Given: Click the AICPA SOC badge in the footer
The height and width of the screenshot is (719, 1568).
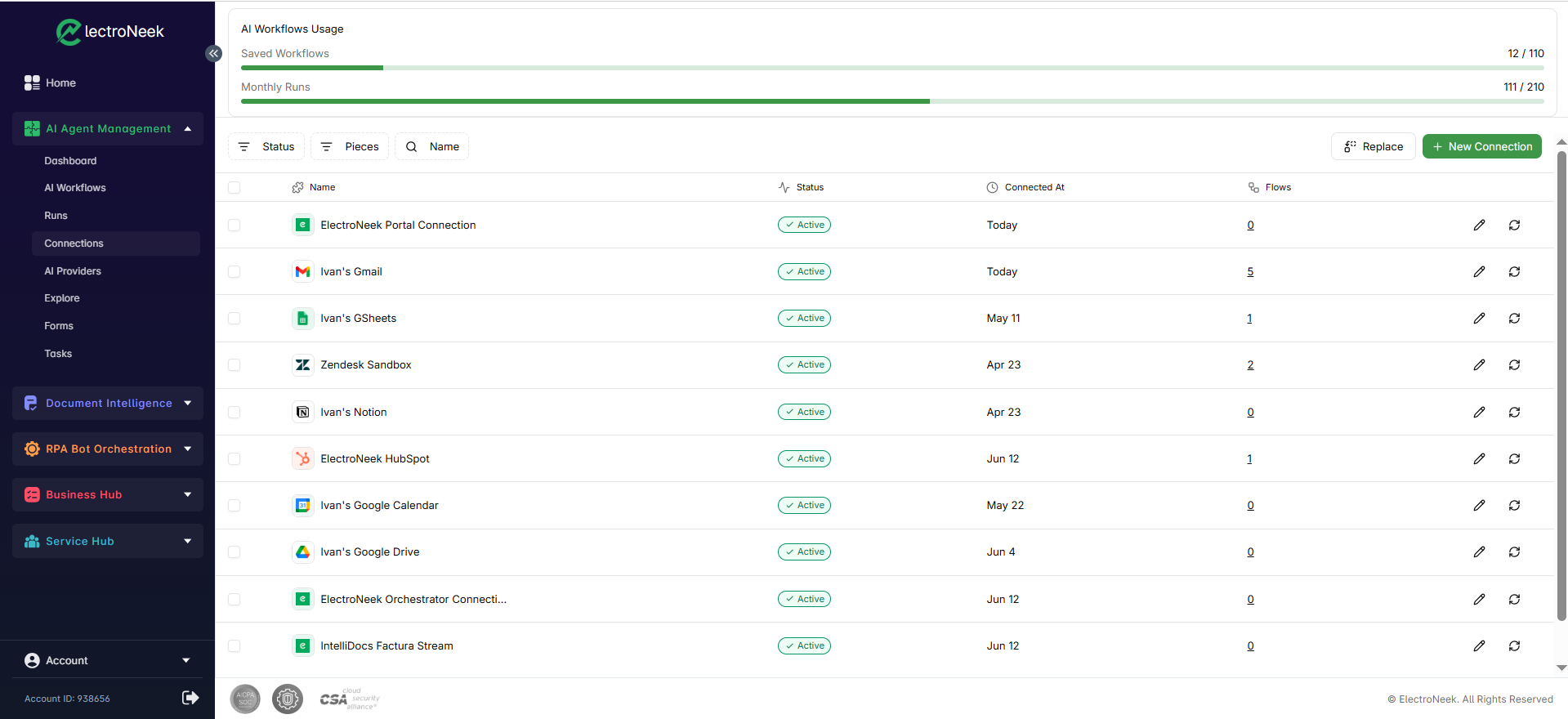Looking at the screenshot, I should coord(245,699).
